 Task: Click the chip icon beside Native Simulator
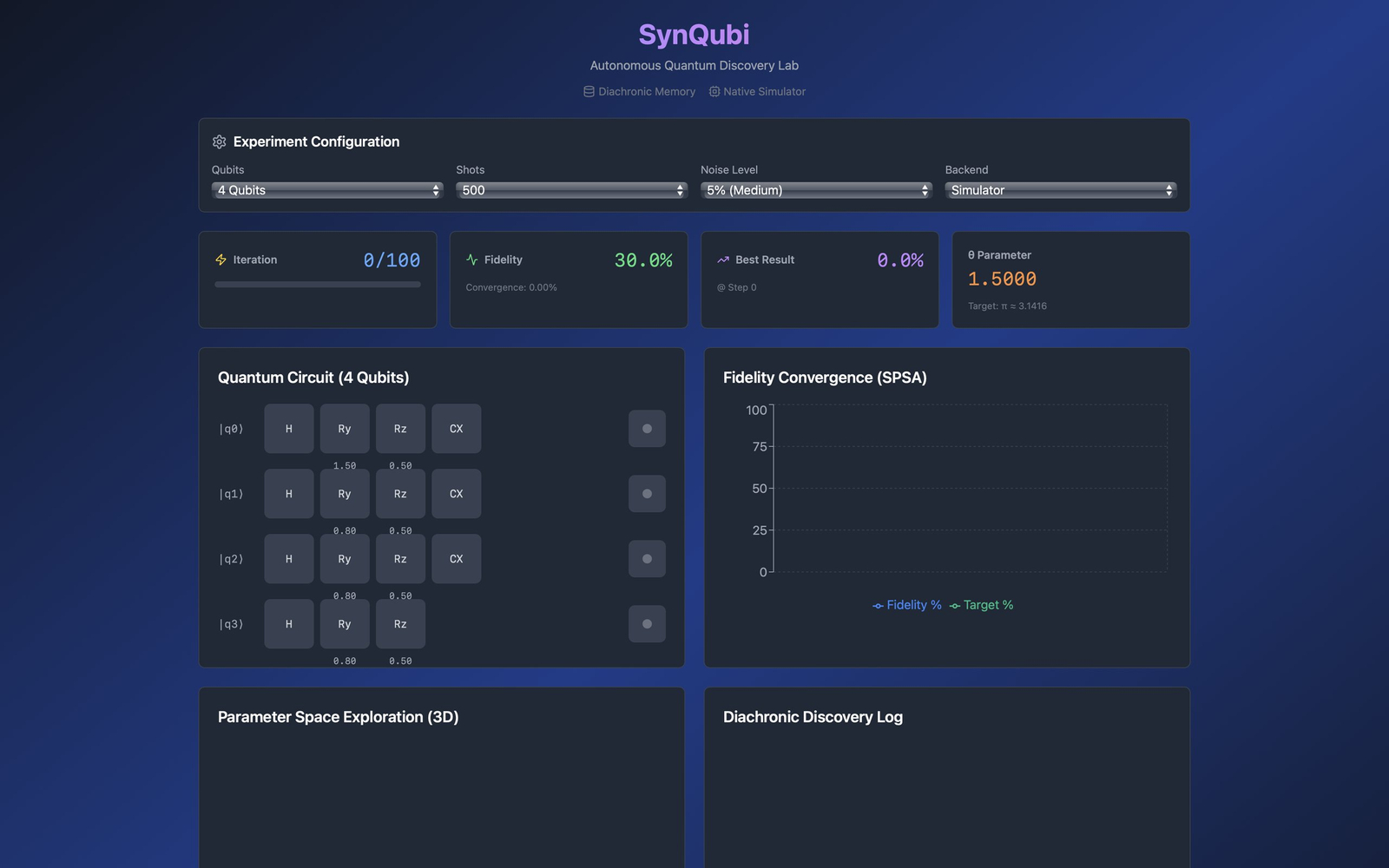pos(714,91)
